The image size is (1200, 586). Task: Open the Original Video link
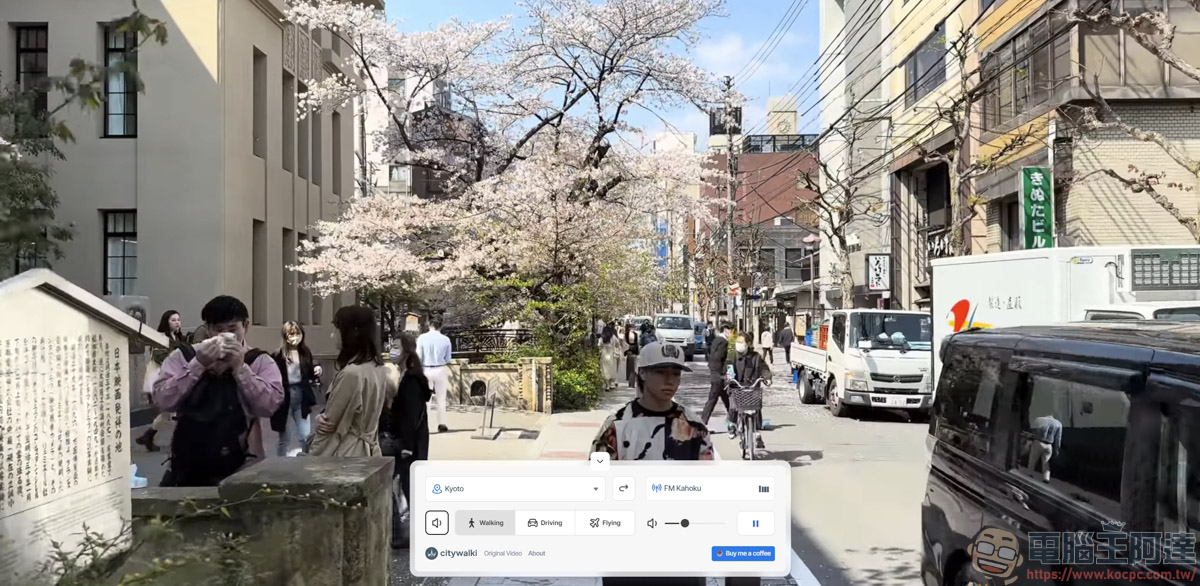click(x=503, y=553)
